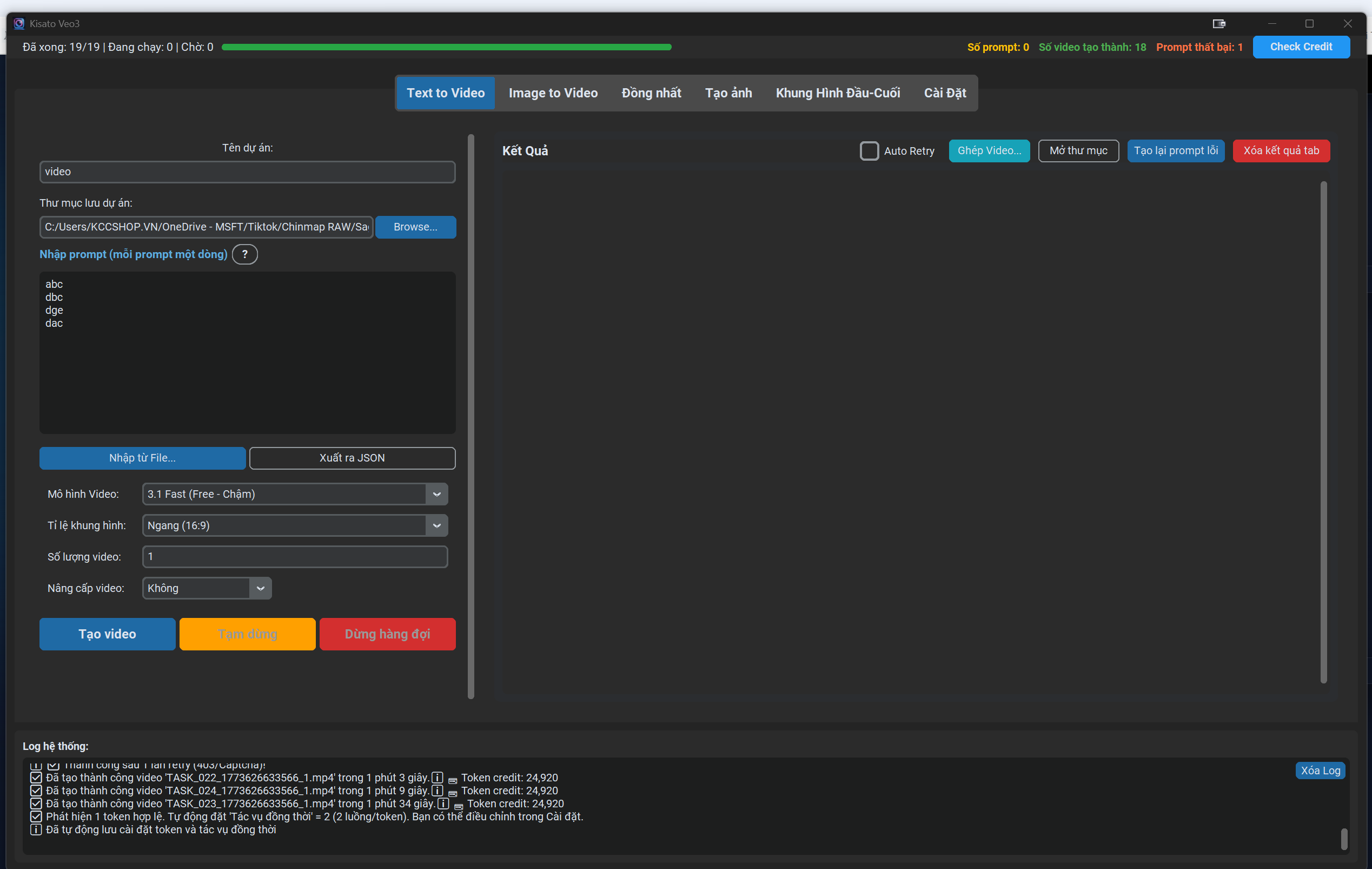1372x869 pixels.
Task: Focus the Số lượng video field
Action: [295, 557]
